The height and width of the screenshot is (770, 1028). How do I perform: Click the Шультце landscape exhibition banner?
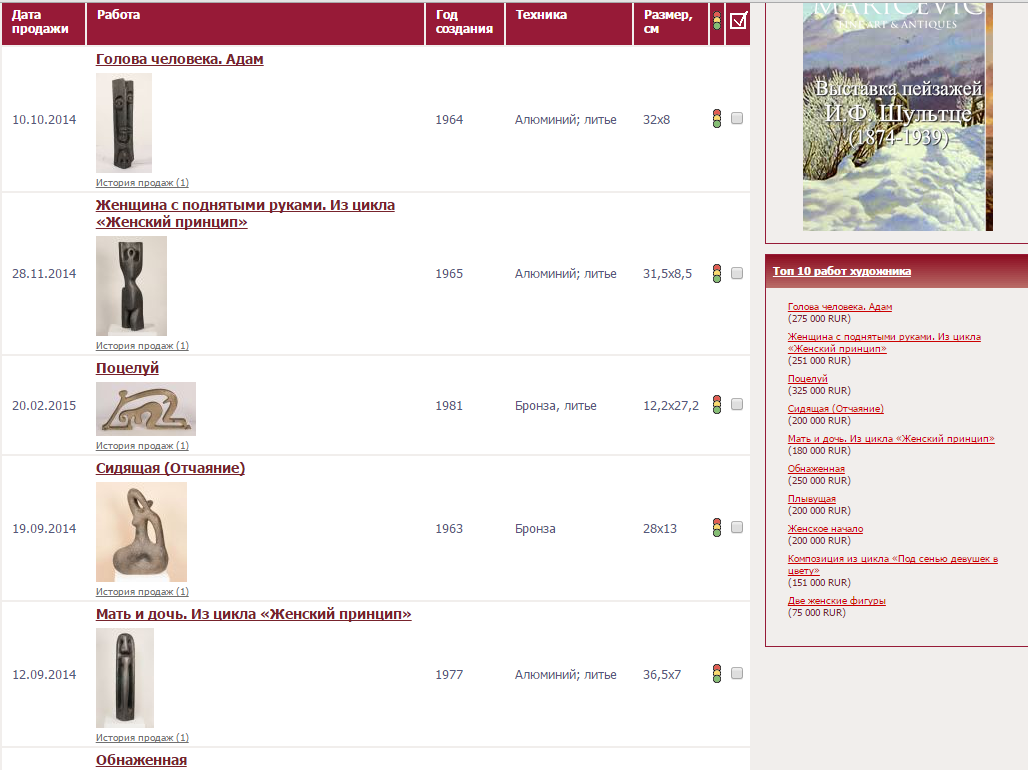pos(897,115)
